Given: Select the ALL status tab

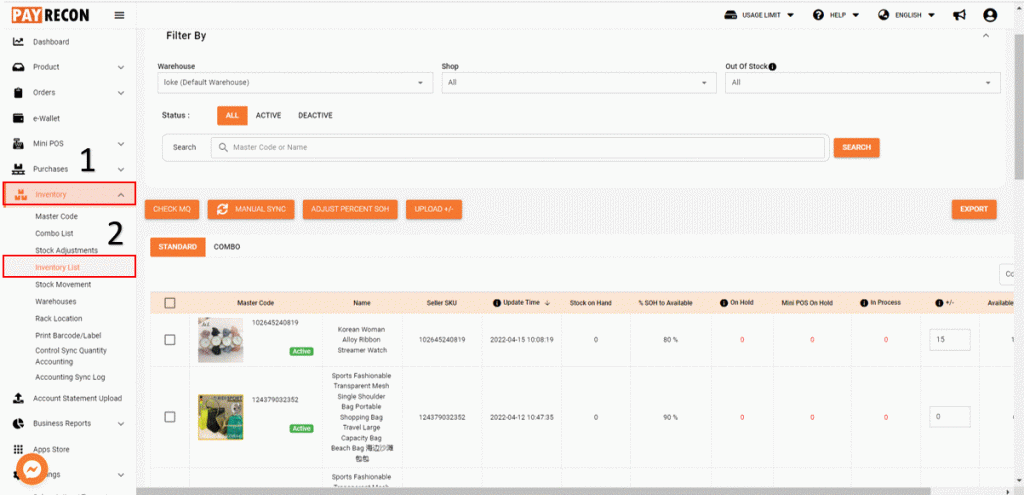Looking at the screenshot, I should coord(232,115).
